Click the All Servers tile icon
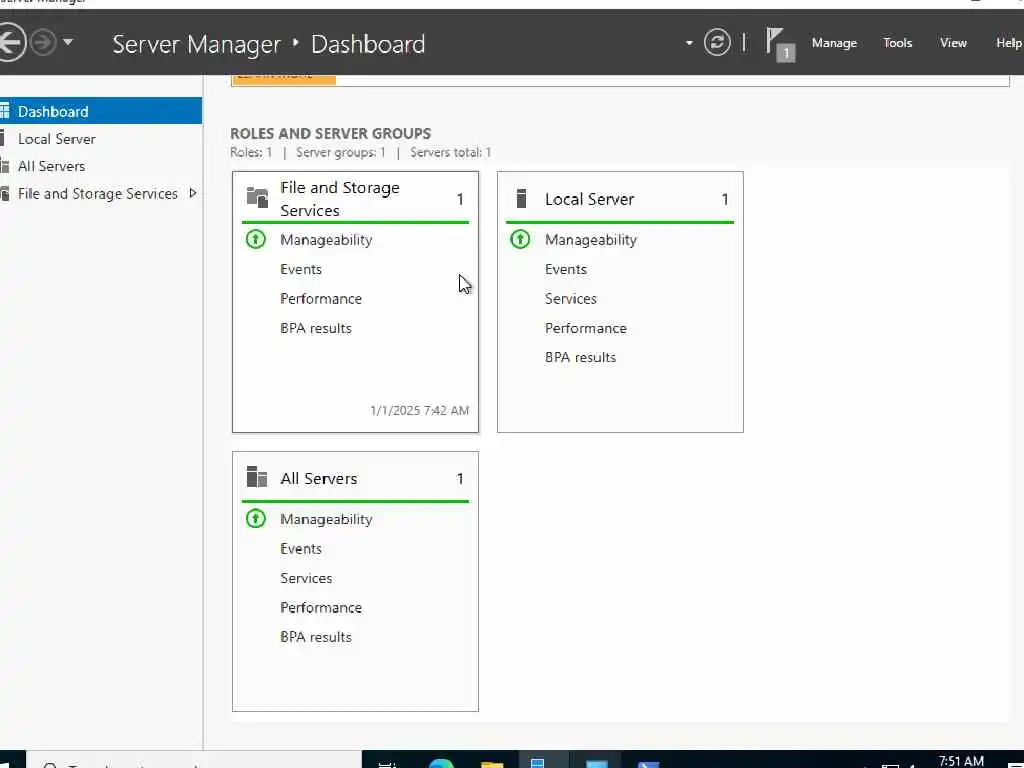The width and height of the screenshot is (1024, 768). (257, 477)
